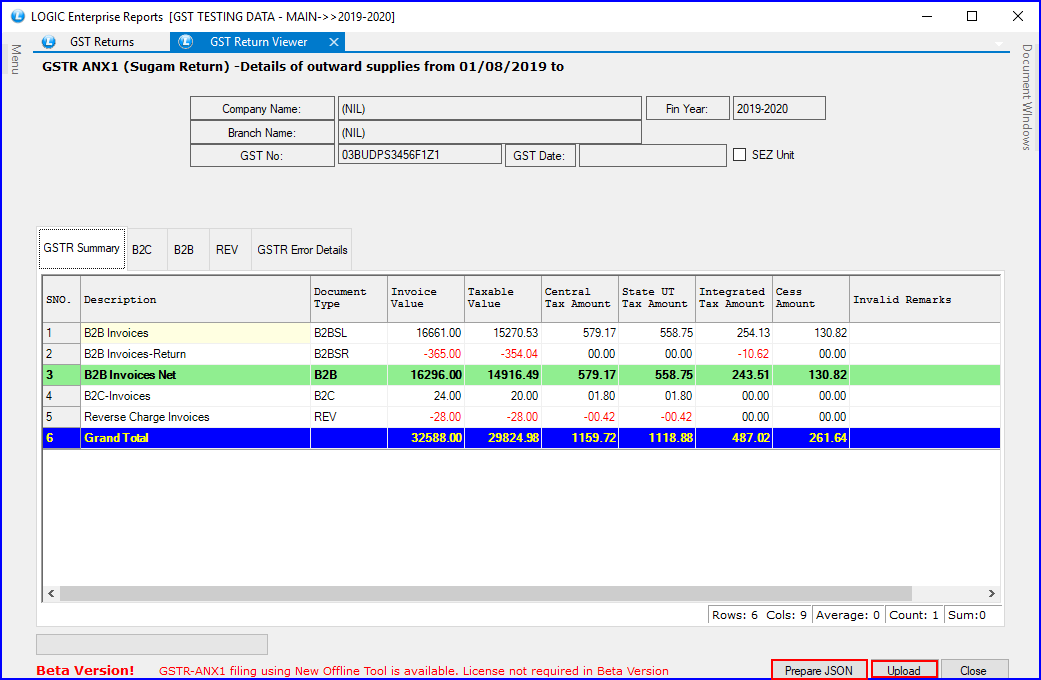The width and height of the screenshot is (1041, 680).
Task: Click the Prepare JSON button
Action: tap(819, 671)
